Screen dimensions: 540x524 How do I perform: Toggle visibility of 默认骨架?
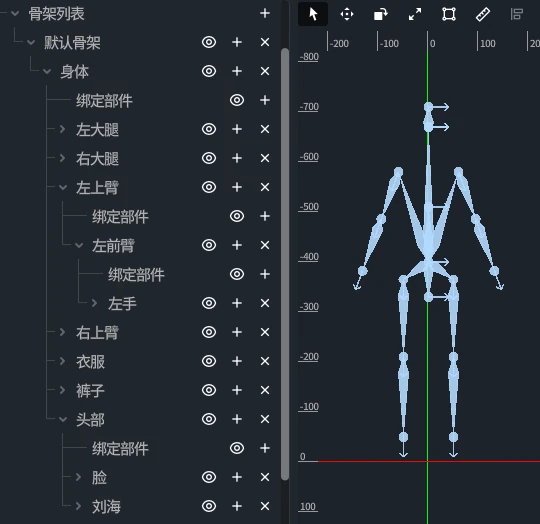(x=209, y=42)
